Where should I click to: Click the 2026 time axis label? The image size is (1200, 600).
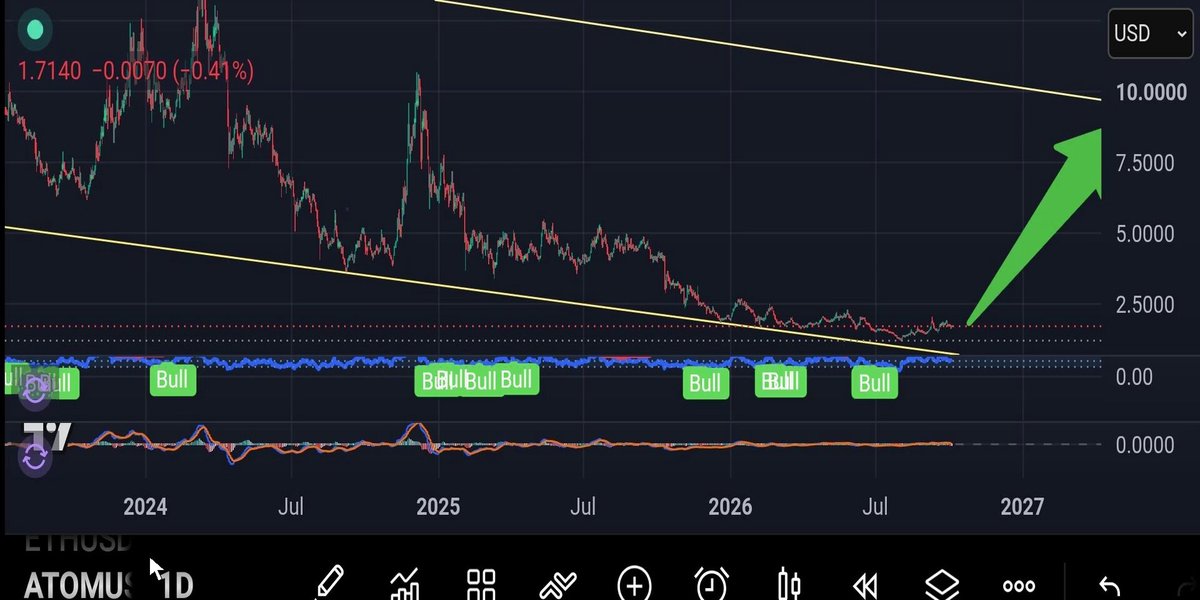[x=730, y=506]
